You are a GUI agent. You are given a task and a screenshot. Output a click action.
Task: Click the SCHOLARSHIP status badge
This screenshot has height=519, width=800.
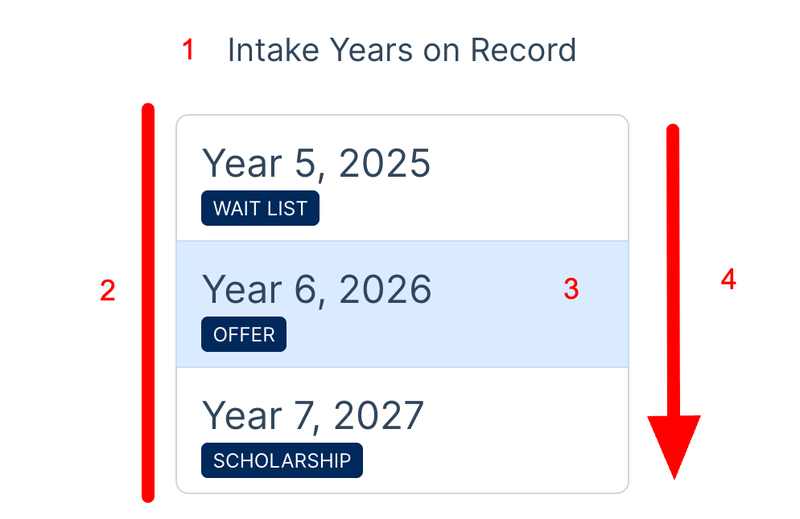[282, 461]
